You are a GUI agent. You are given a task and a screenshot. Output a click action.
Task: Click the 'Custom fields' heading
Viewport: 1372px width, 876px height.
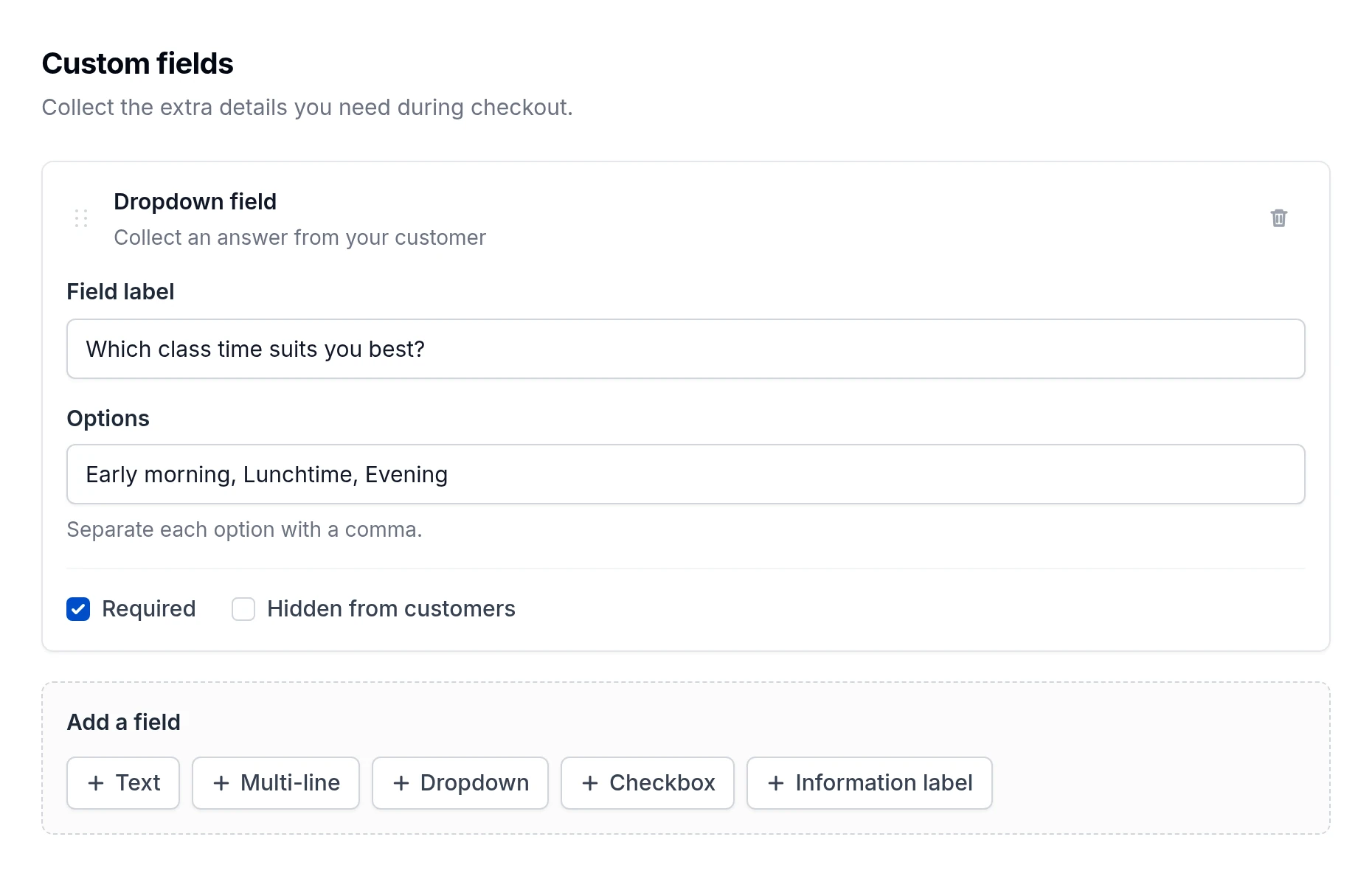(138, 63)
